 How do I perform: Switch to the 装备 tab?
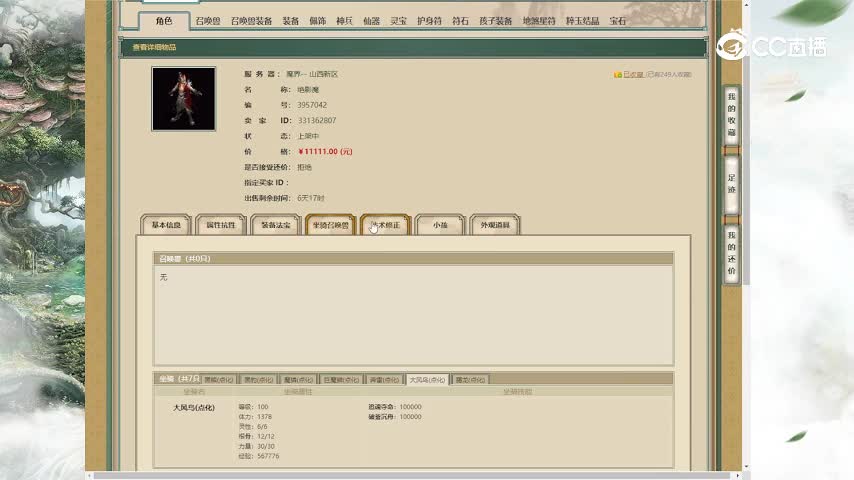tap(290, 21)
